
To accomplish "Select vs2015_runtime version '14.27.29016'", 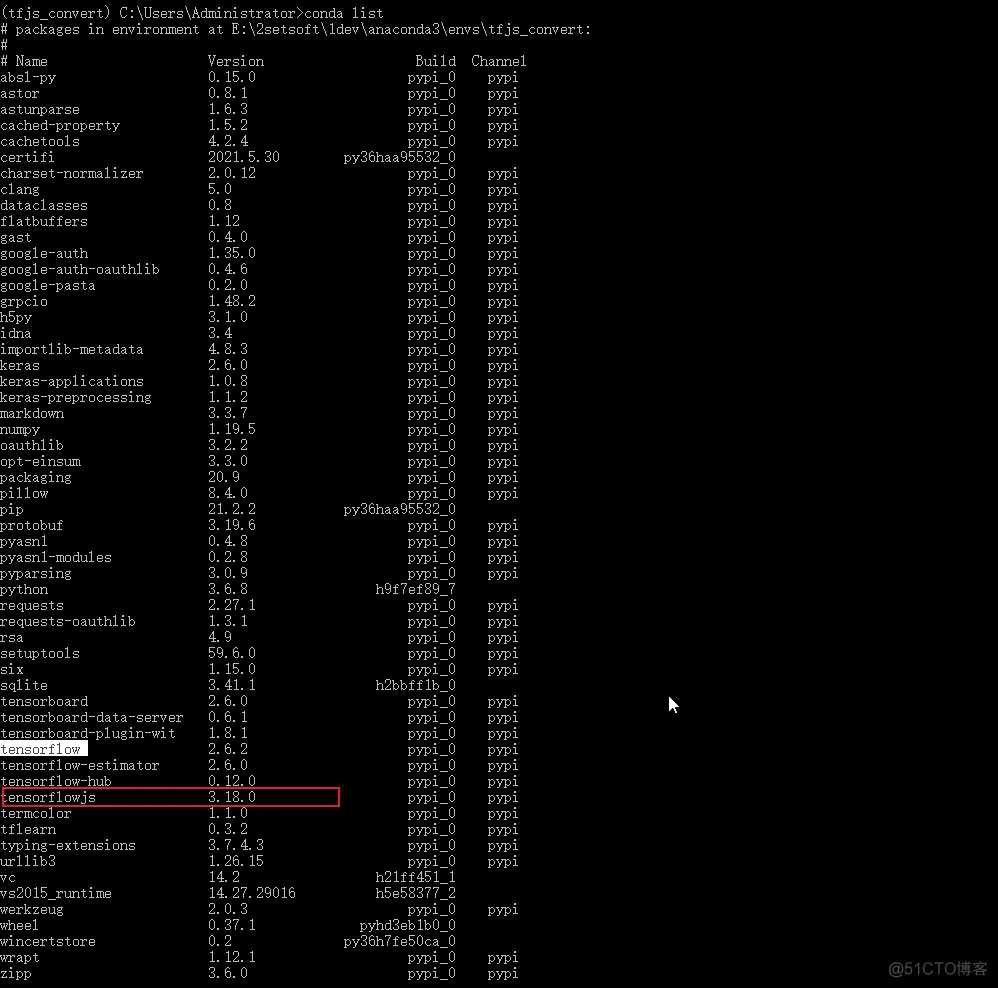I will (x=252, y=893).
